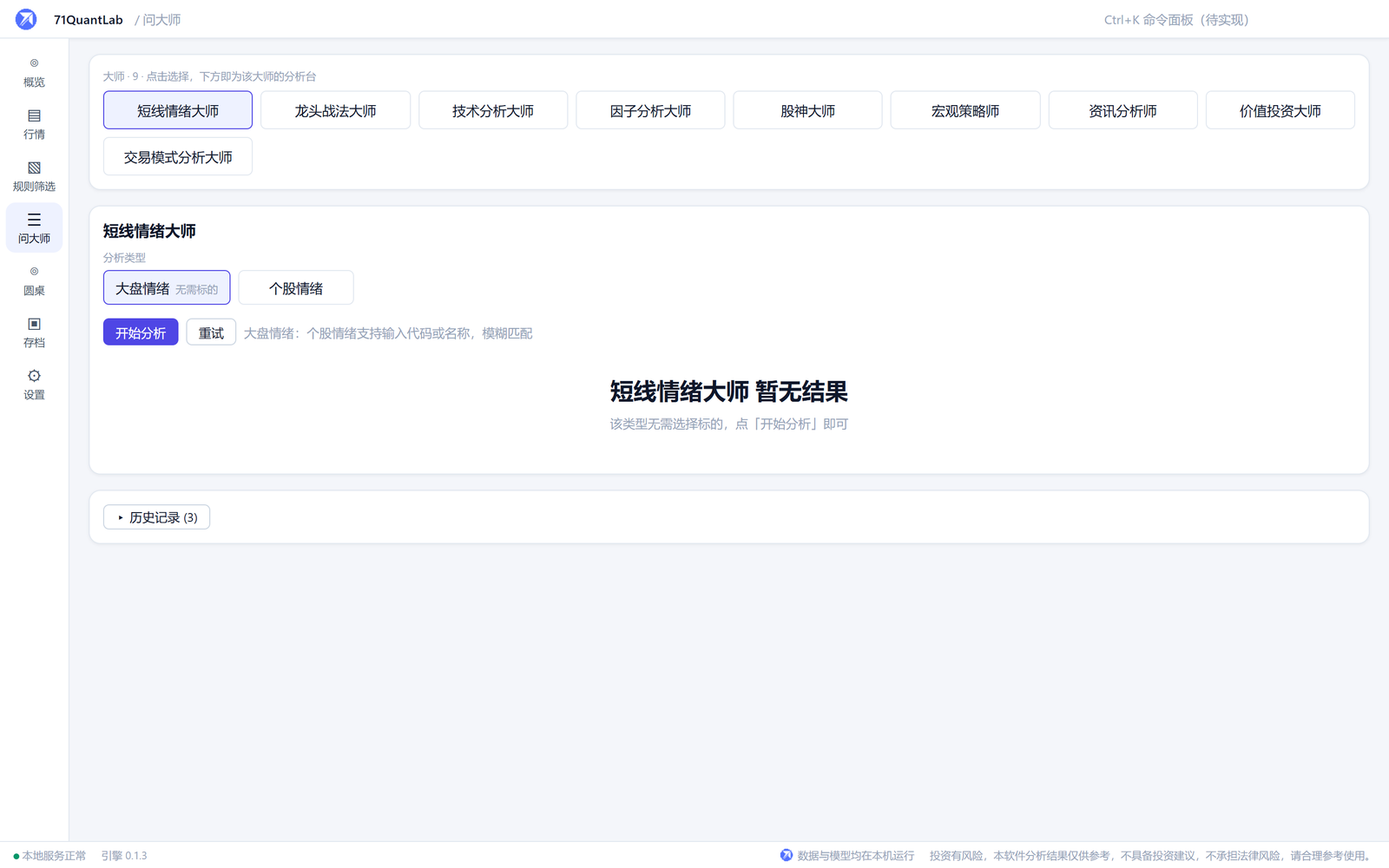Click the green 本地服务正常 status dot
Screen dimensions: 1389x868
click(x=16, y=856)
